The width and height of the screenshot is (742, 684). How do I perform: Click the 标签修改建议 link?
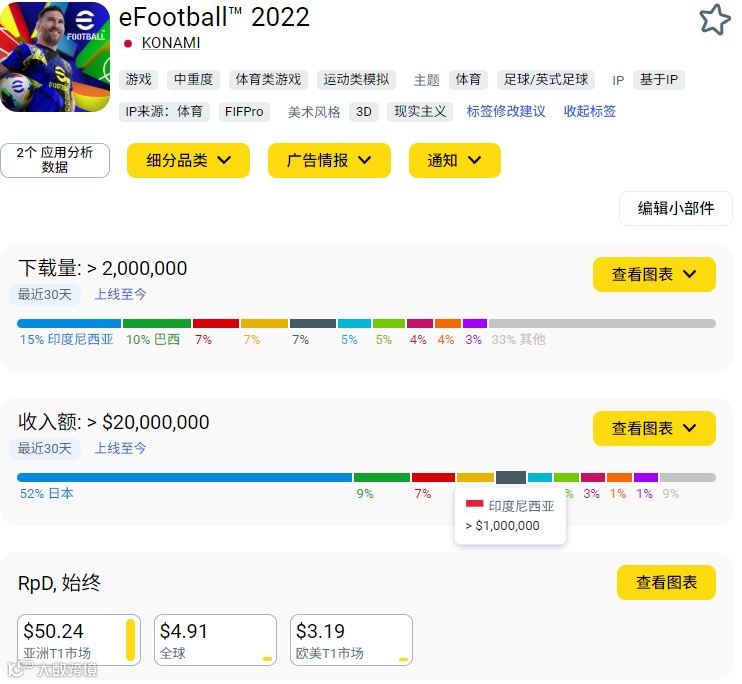(505, 111)
